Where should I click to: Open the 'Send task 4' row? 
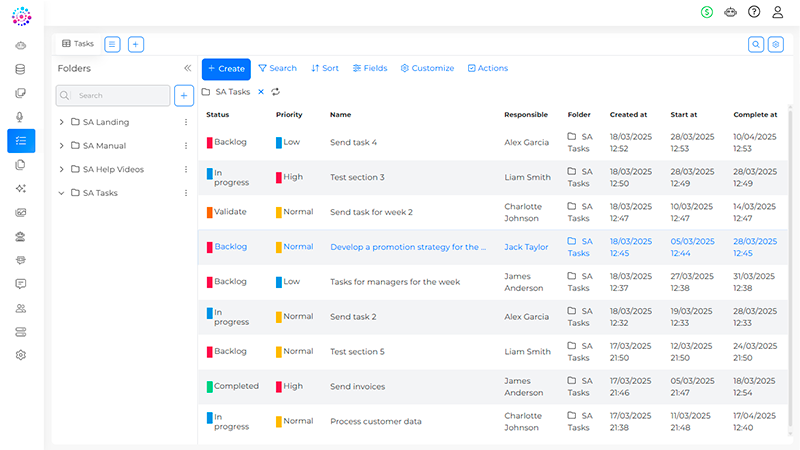click(493, 142)
